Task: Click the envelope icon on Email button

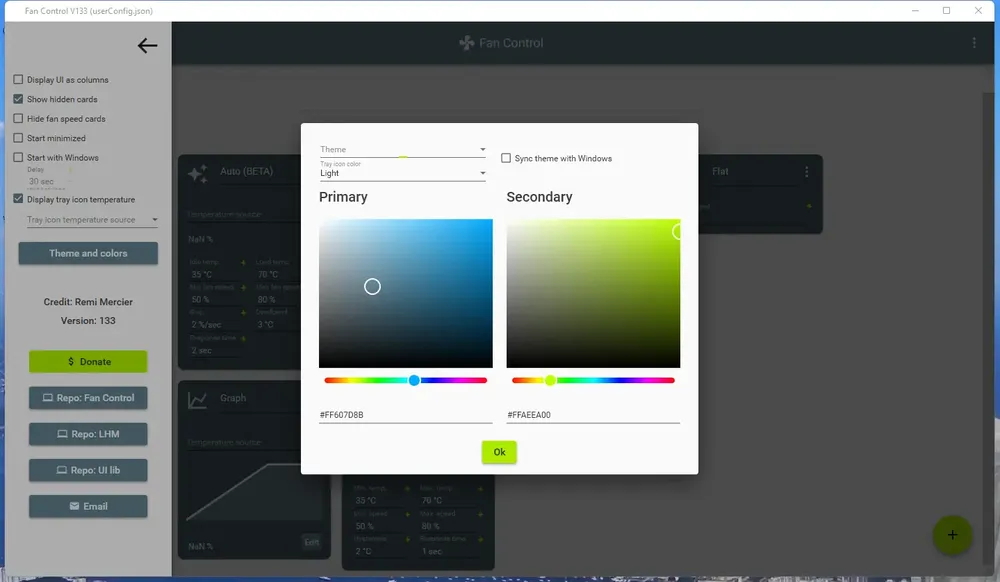Action: click(74, 506)
